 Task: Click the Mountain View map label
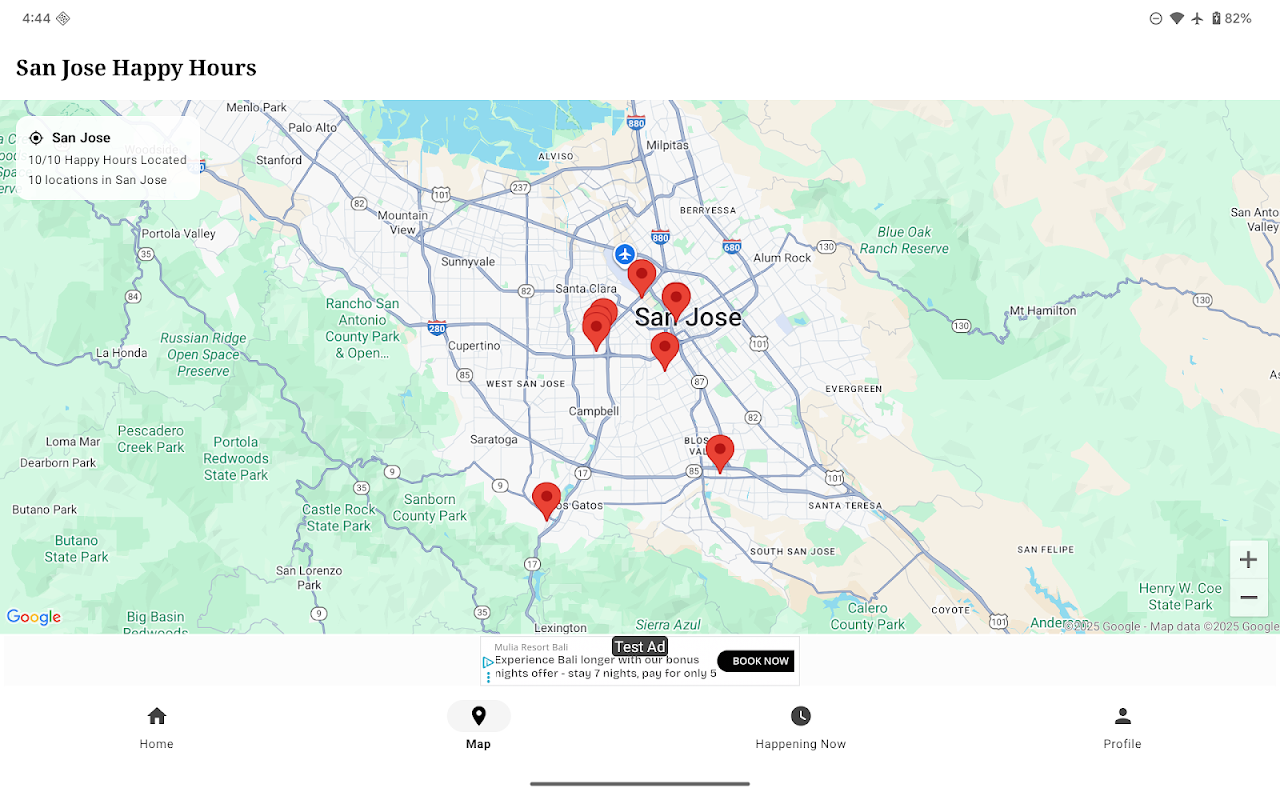[x=404, y=222]
